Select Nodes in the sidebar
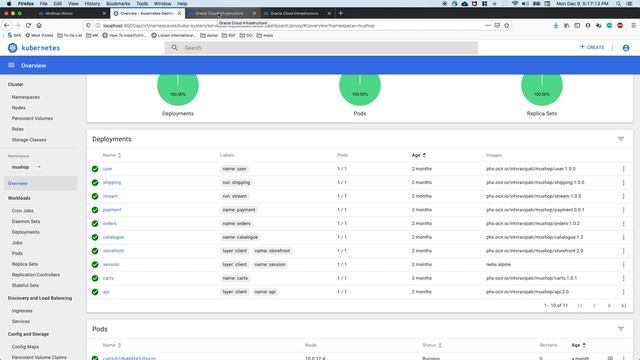The height and width of the screenshot is (360, 640). [18, 108]
